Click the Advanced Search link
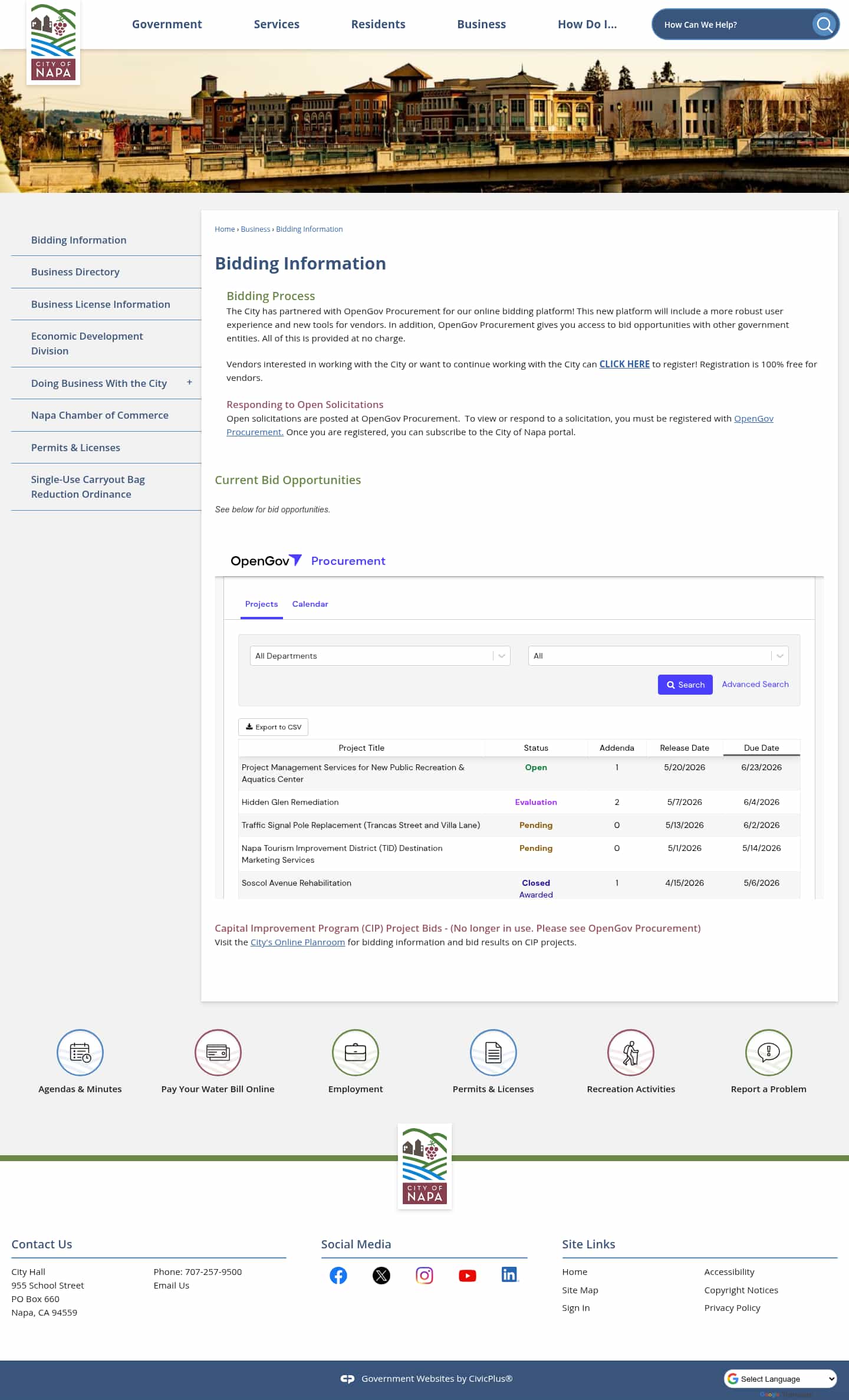This screenshot has width=849, height=1400. 755,684
